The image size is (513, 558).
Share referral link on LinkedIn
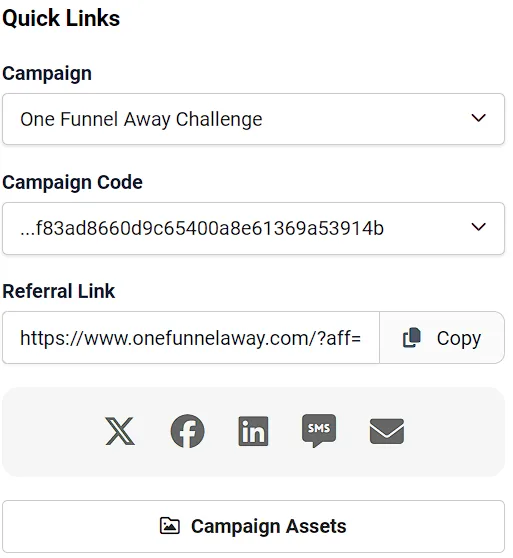coord(253,431)
